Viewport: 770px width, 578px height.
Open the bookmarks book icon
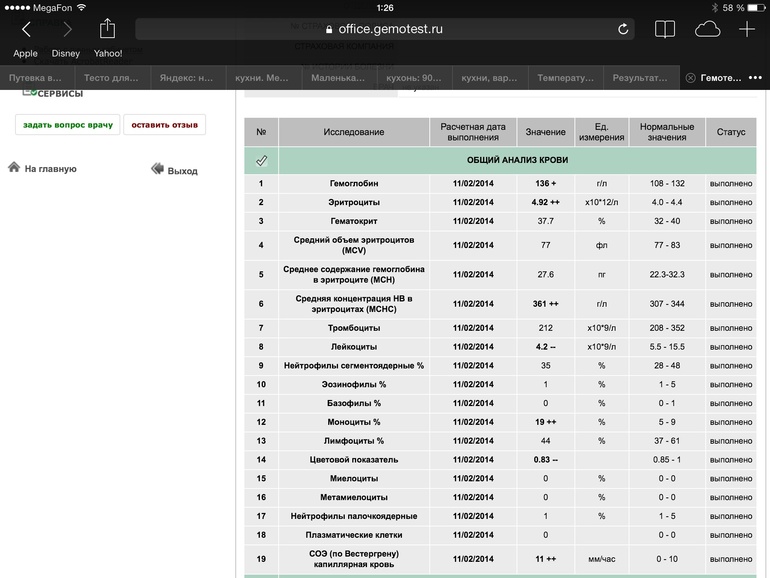[x=665, y=30]
